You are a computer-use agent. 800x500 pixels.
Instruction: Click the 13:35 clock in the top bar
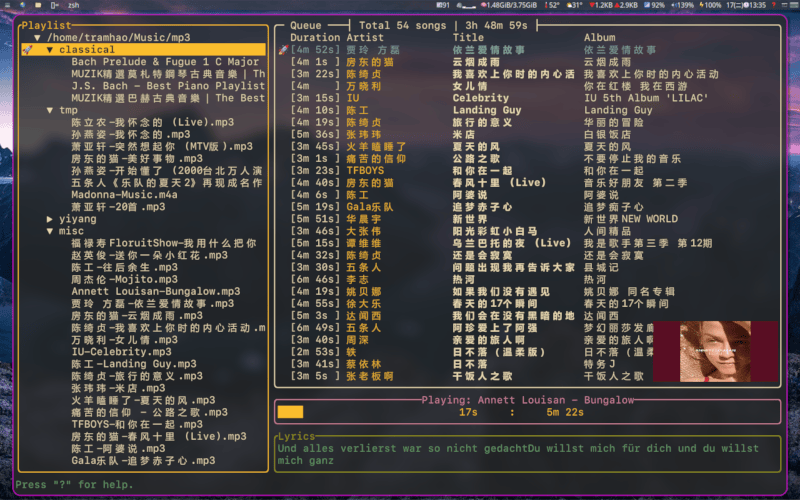tap(754, 5)
